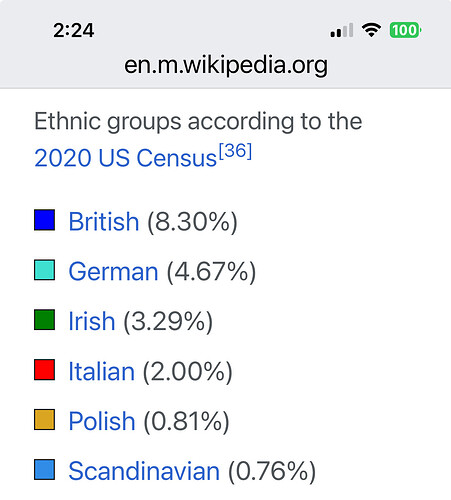451x500 pixels.
Task: Tap the 2:24 clock in status bar
Action: tap(74, 30)
